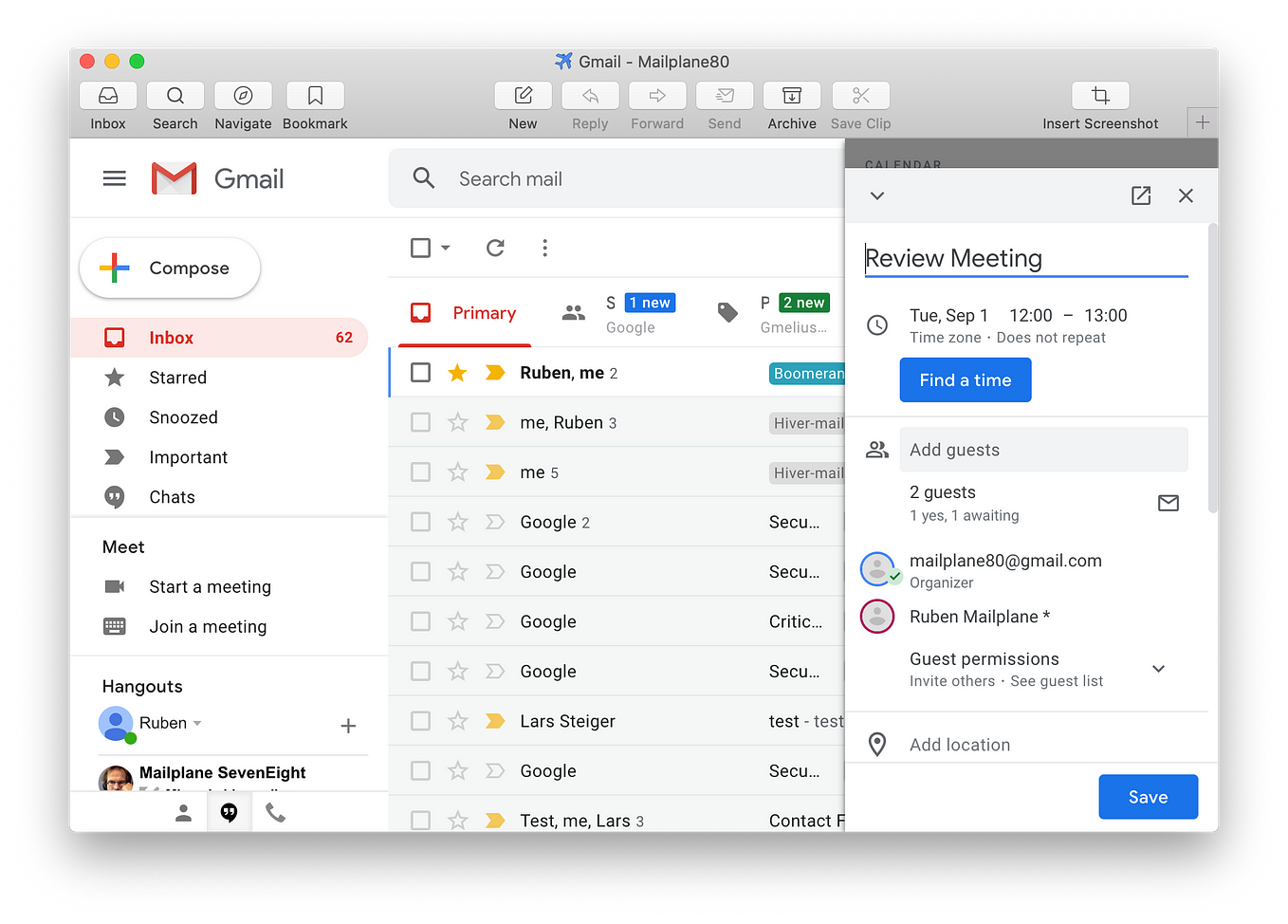Open the Navigate compass tool
Screen dimensions: 1288x924
[243, 96]
